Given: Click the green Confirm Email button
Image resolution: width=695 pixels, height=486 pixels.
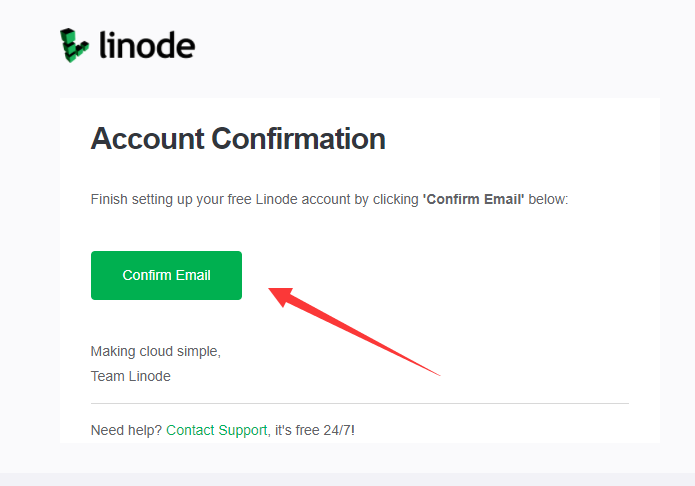Looking at the screenshot, I should click(166, 275).
